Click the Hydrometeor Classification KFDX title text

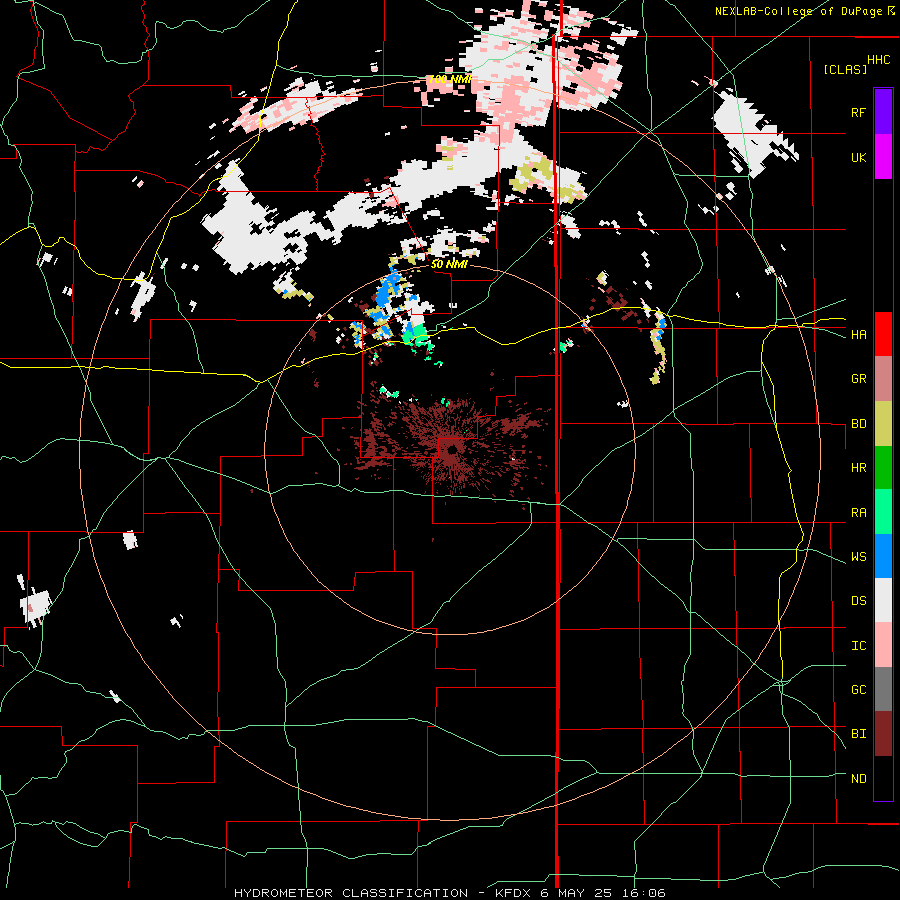pos(449,893)
